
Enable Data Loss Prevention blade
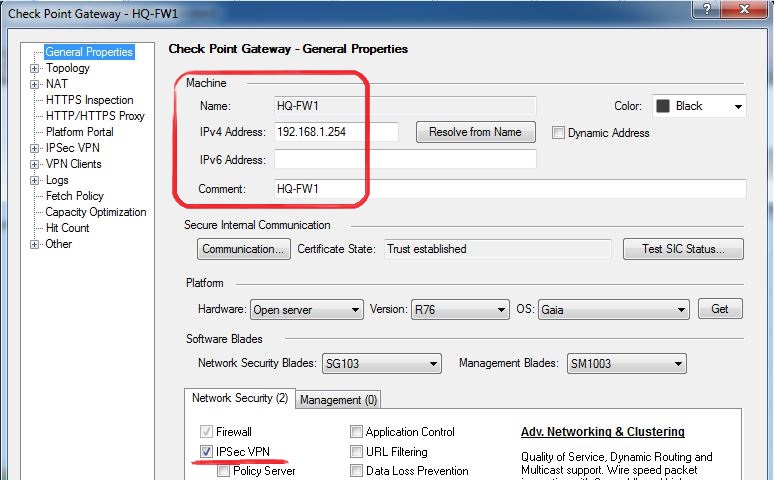(x=356, y=471)
